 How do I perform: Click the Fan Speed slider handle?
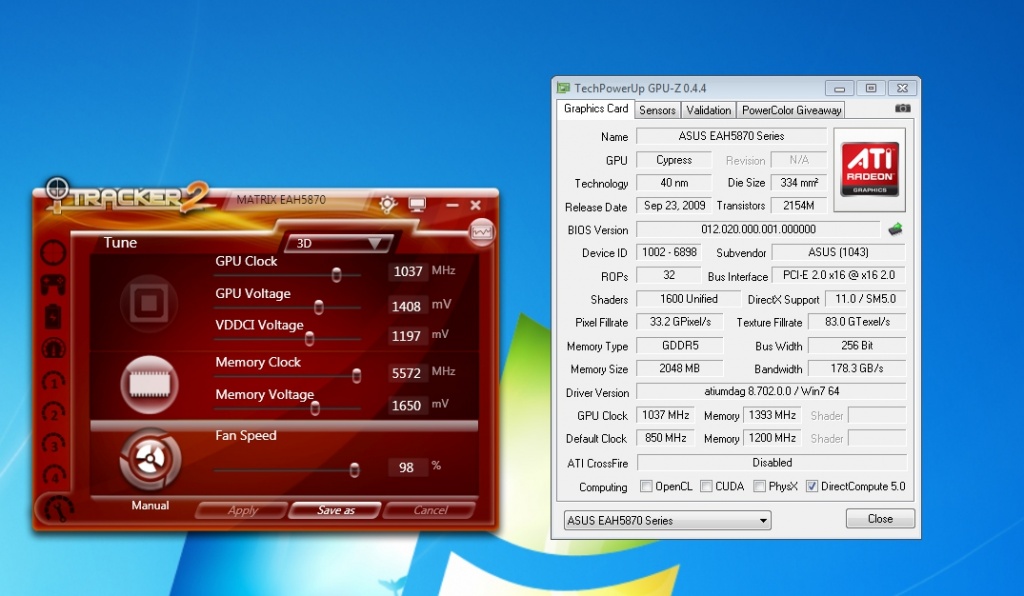pos(354,469)
